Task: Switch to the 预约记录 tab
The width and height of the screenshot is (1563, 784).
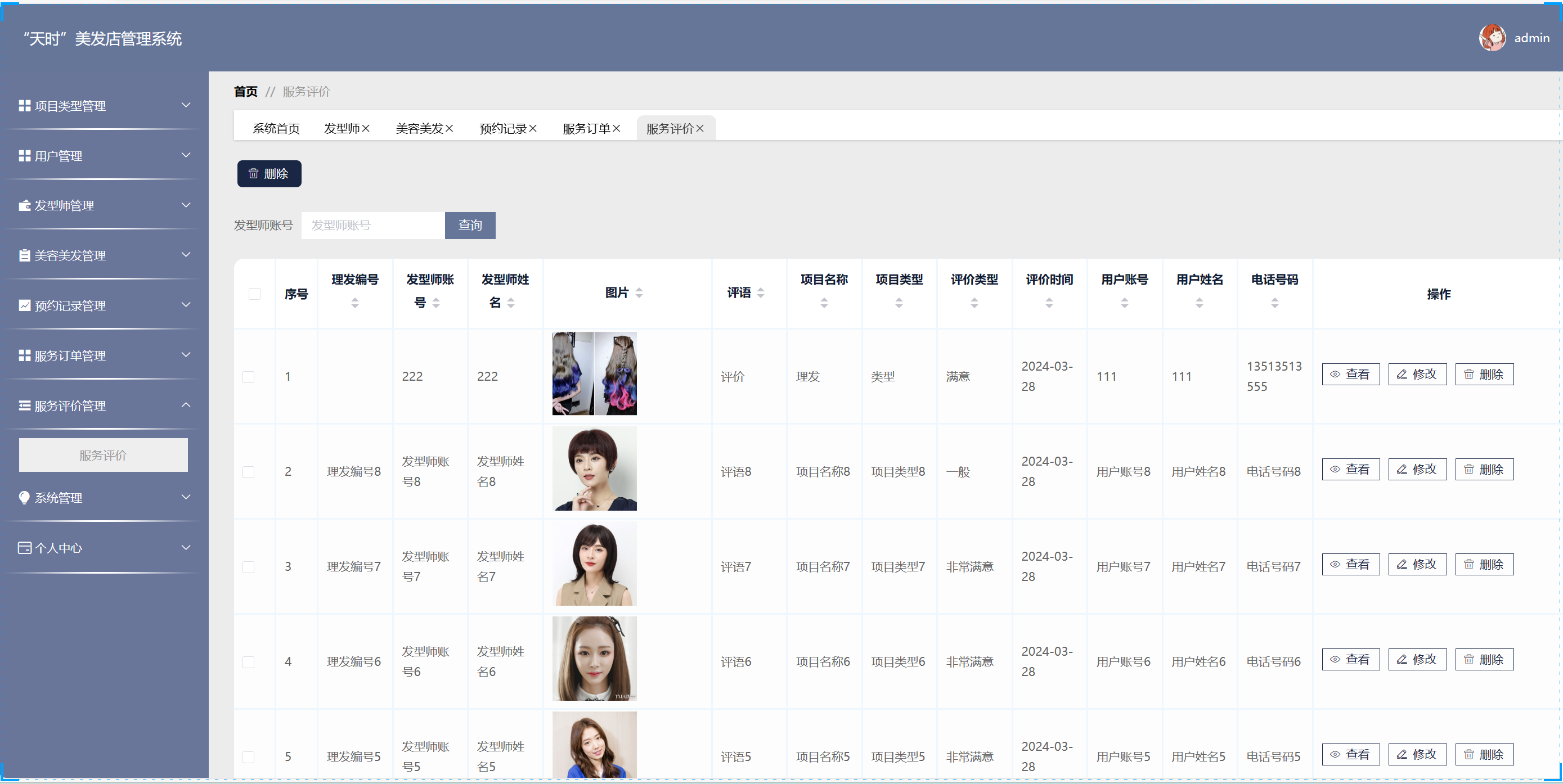Action: [502, 129]
